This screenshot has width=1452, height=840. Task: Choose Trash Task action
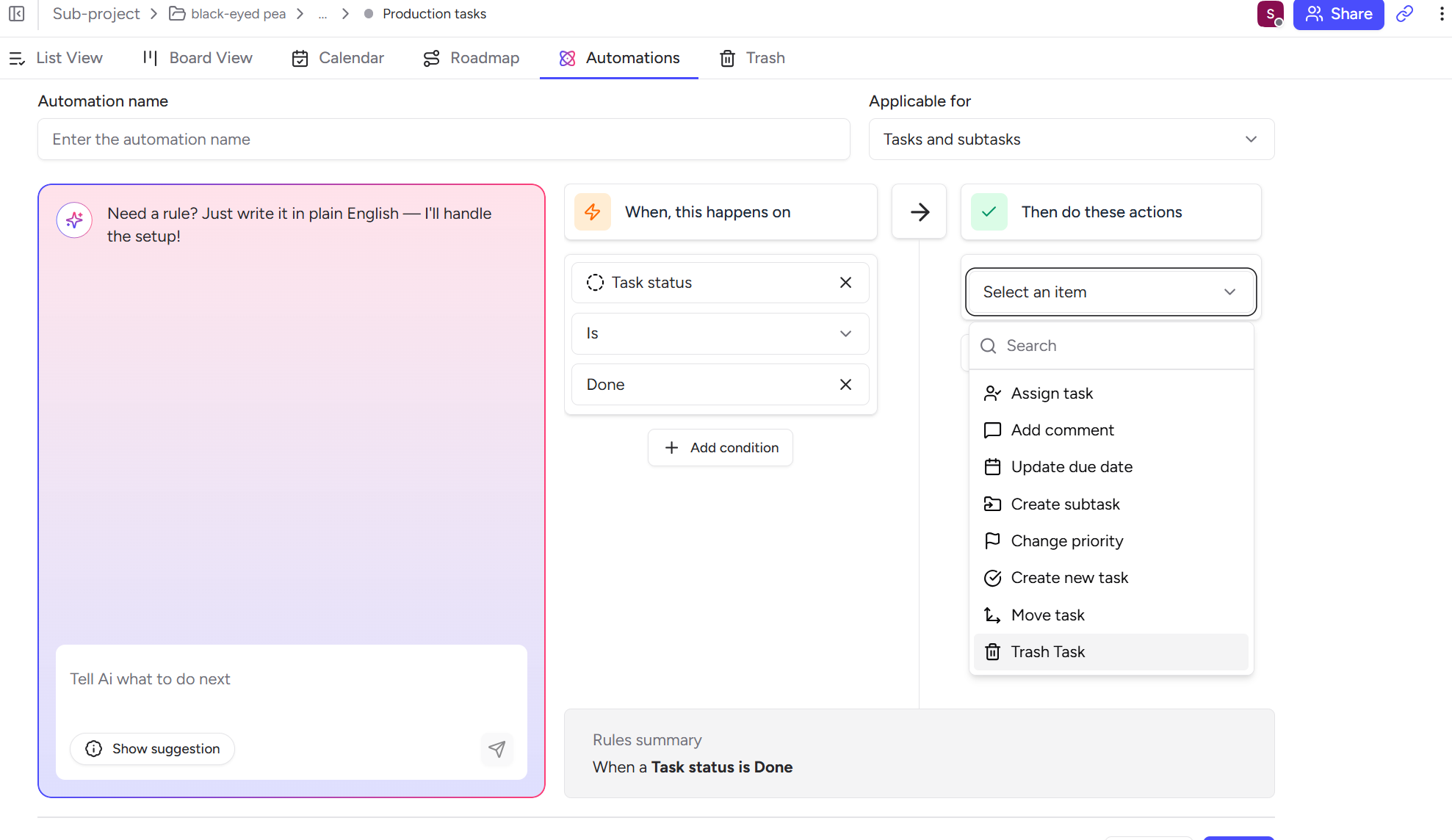click(x=1047, y=652)
